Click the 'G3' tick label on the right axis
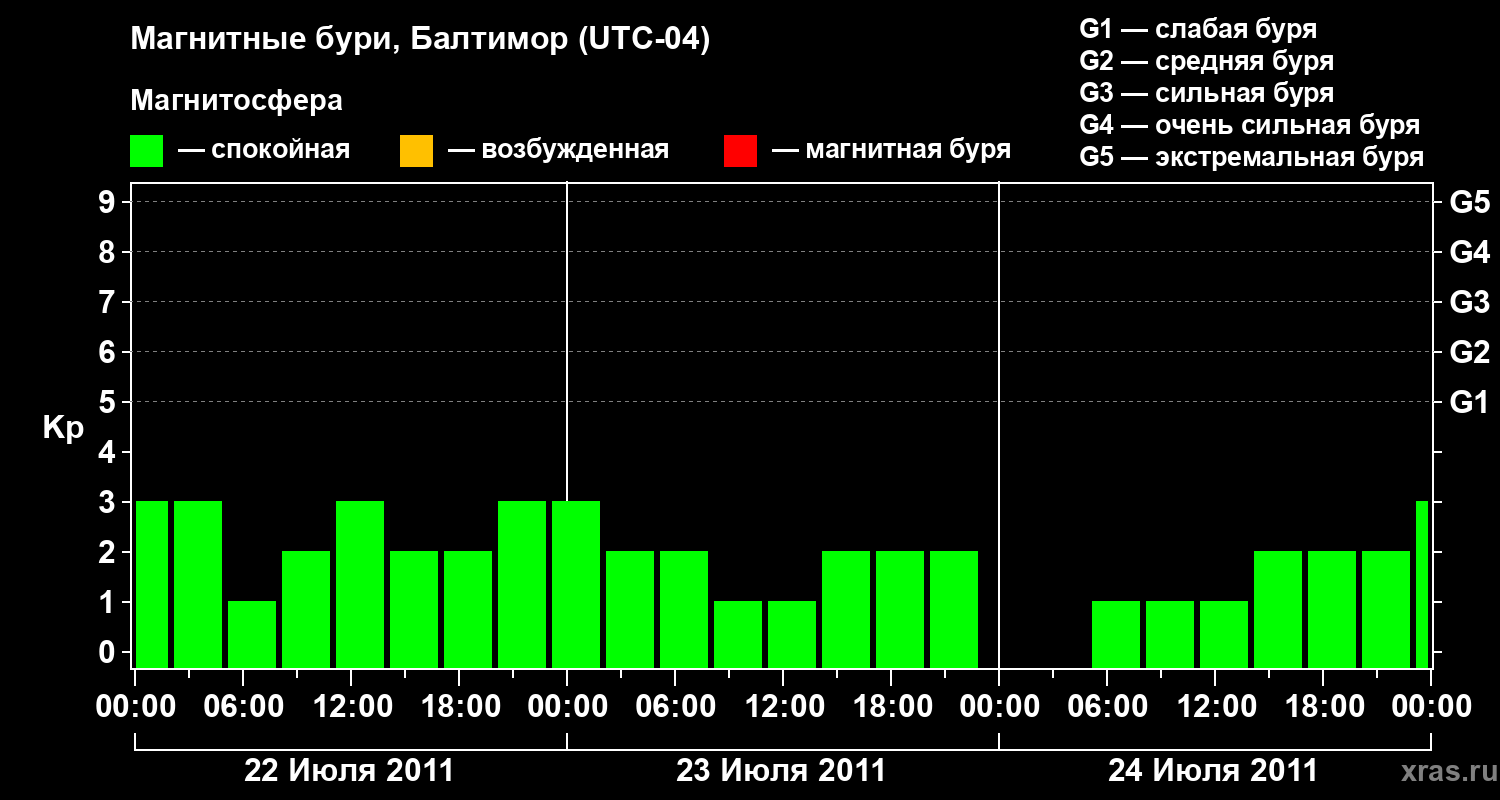1500x800 pixels. [x=1469, y=303]
